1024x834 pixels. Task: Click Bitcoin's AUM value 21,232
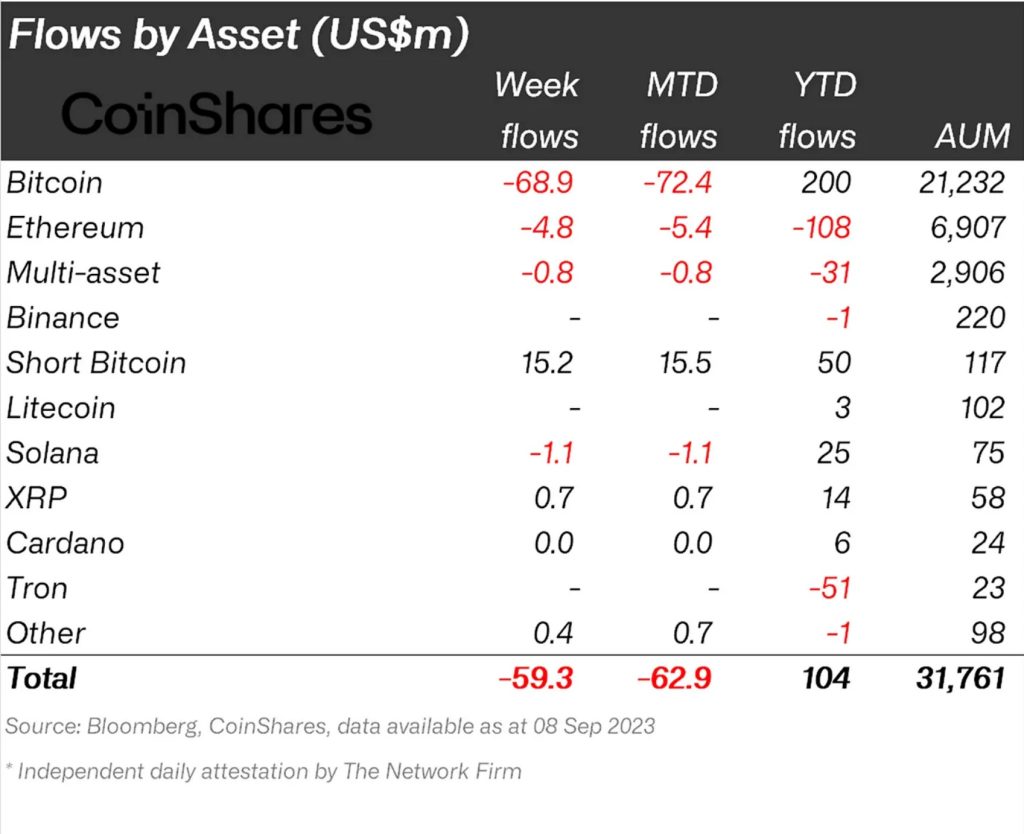pyautogui.click(x=959, y=182)
